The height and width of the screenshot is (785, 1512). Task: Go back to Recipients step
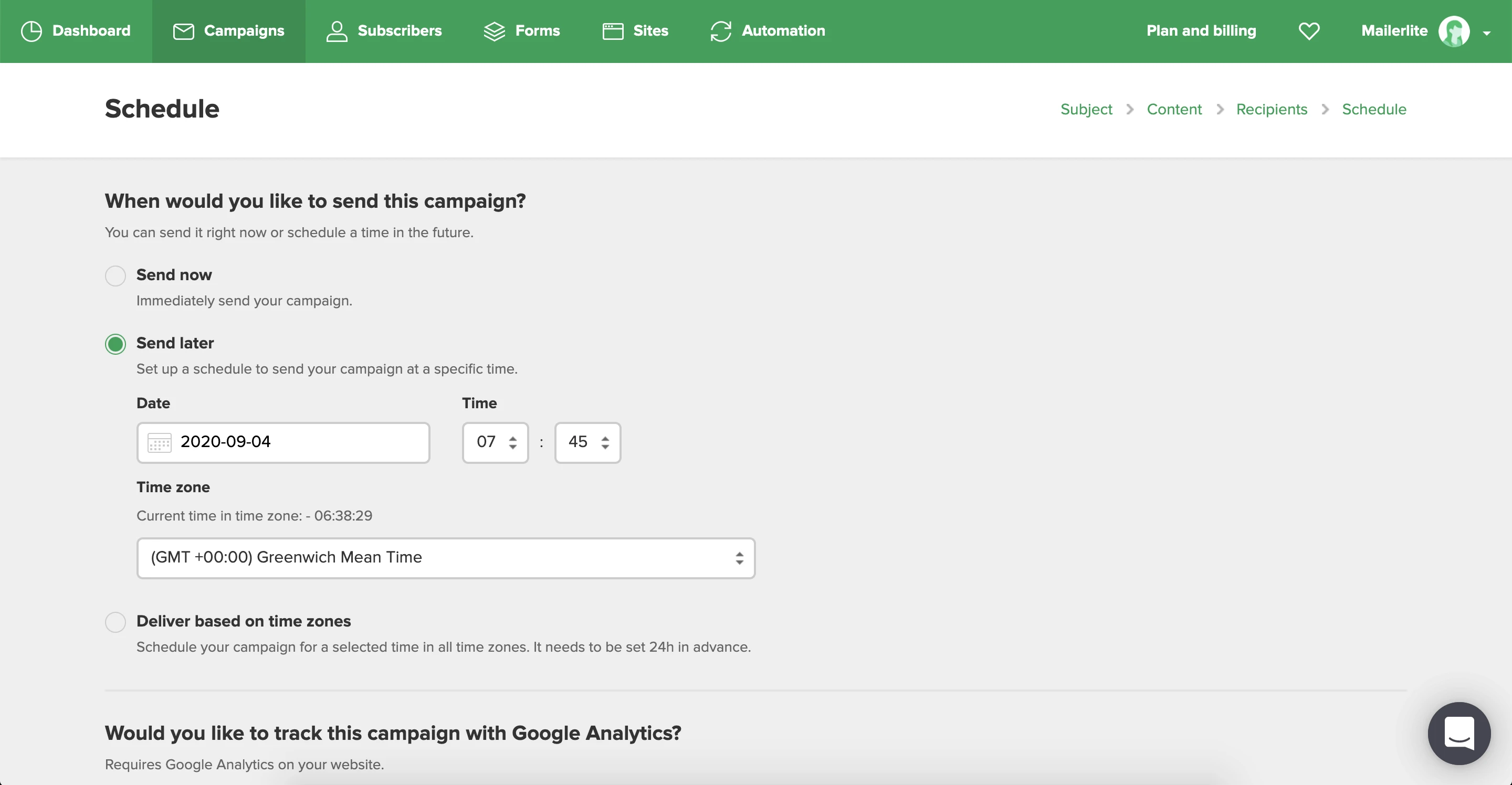(1272, 109)
